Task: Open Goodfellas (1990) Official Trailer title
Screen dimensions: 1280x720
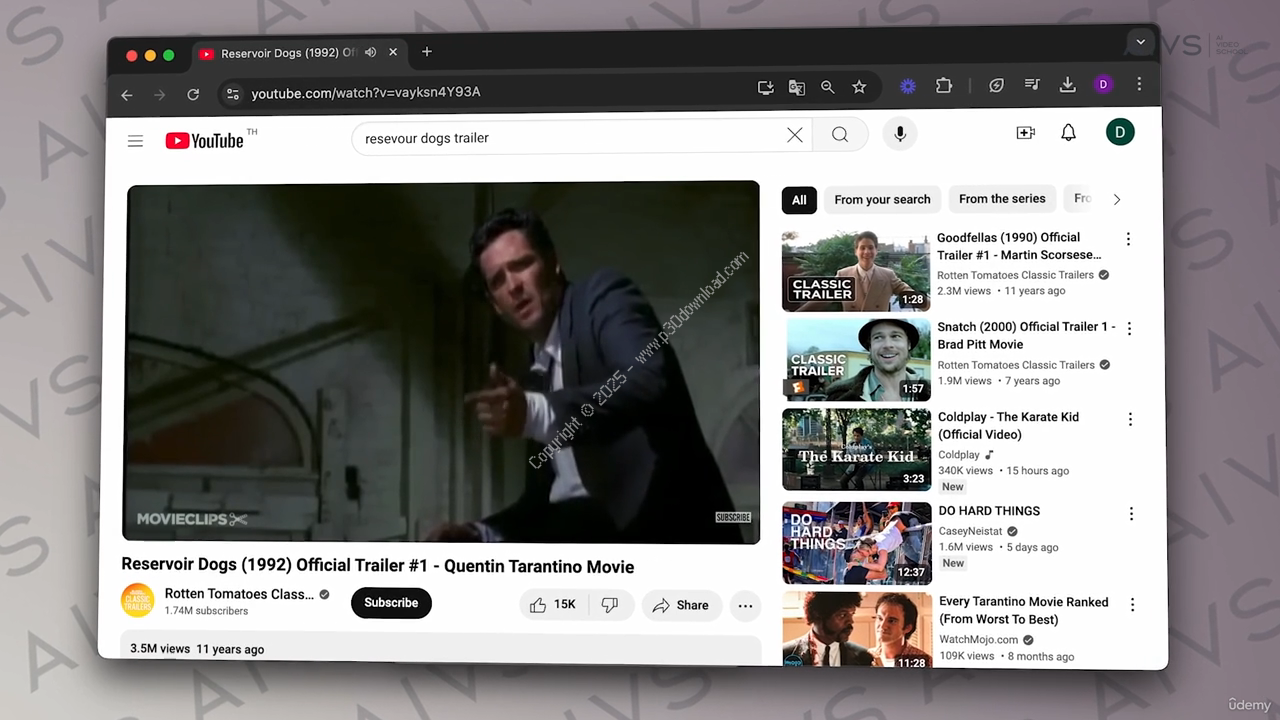Action: coord(1019,246)
